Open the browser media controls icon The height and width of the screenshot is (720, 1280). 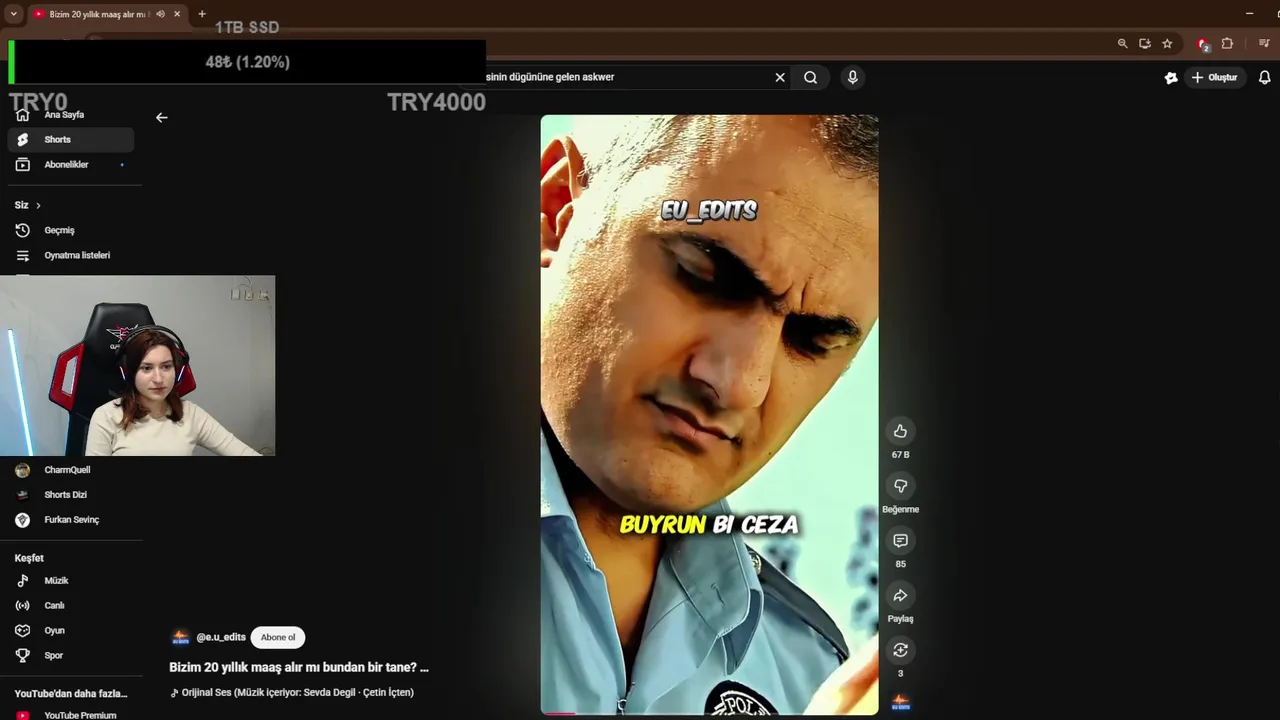[x=1264, y=44]
